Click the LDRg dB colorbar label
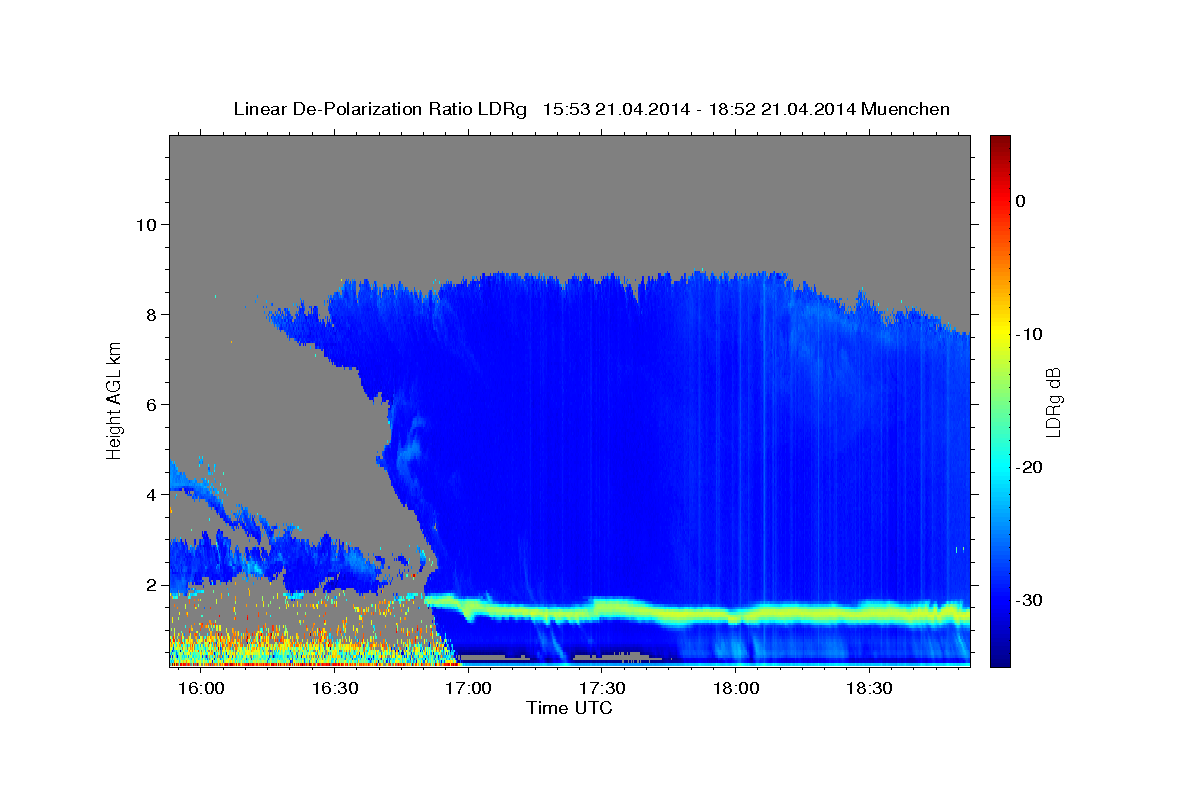The height and width of the screenshot is (800, 1200). click(1052, 401)
